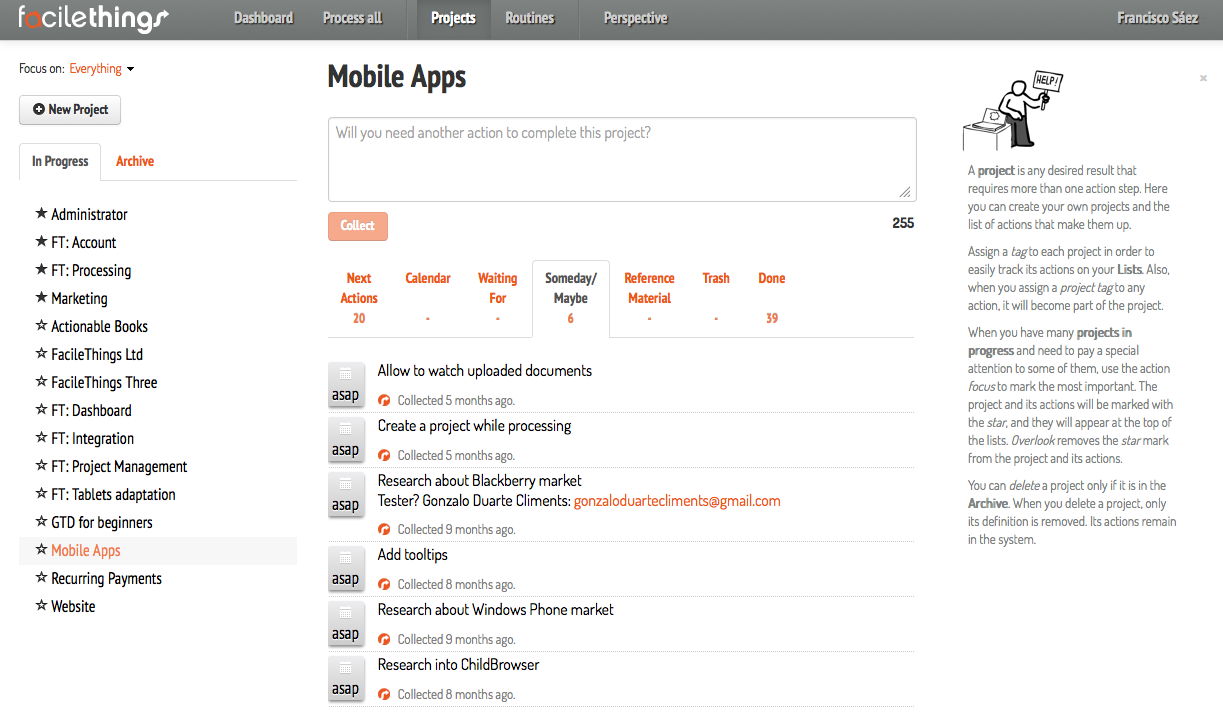
Task: Click asap icon for Allow to watch uploaded documents
Action: click(345, 384)
